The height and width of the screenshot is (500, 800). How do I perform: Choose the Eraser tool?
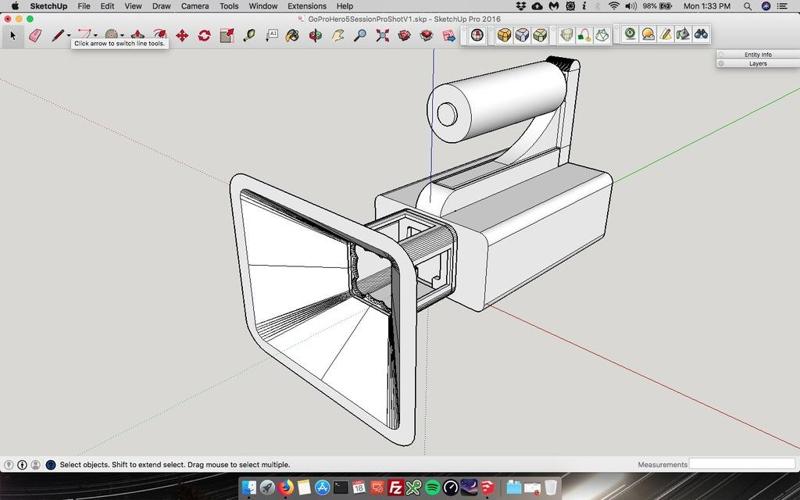[x=36, y=36]
